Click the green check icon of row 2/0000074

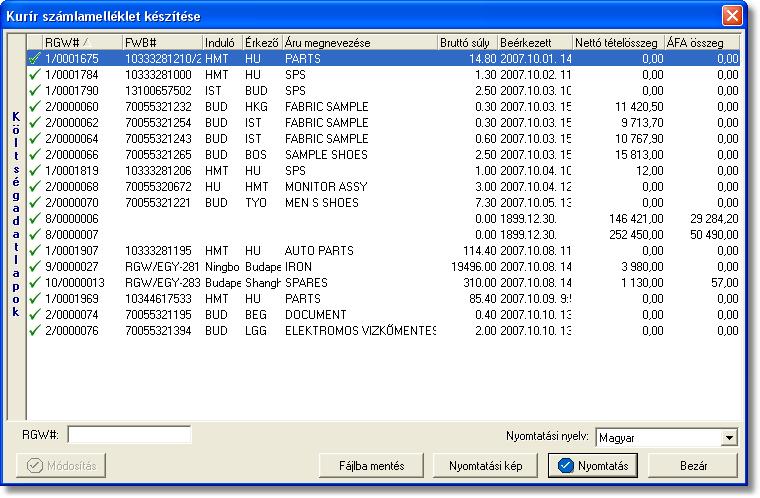(34, 315)
